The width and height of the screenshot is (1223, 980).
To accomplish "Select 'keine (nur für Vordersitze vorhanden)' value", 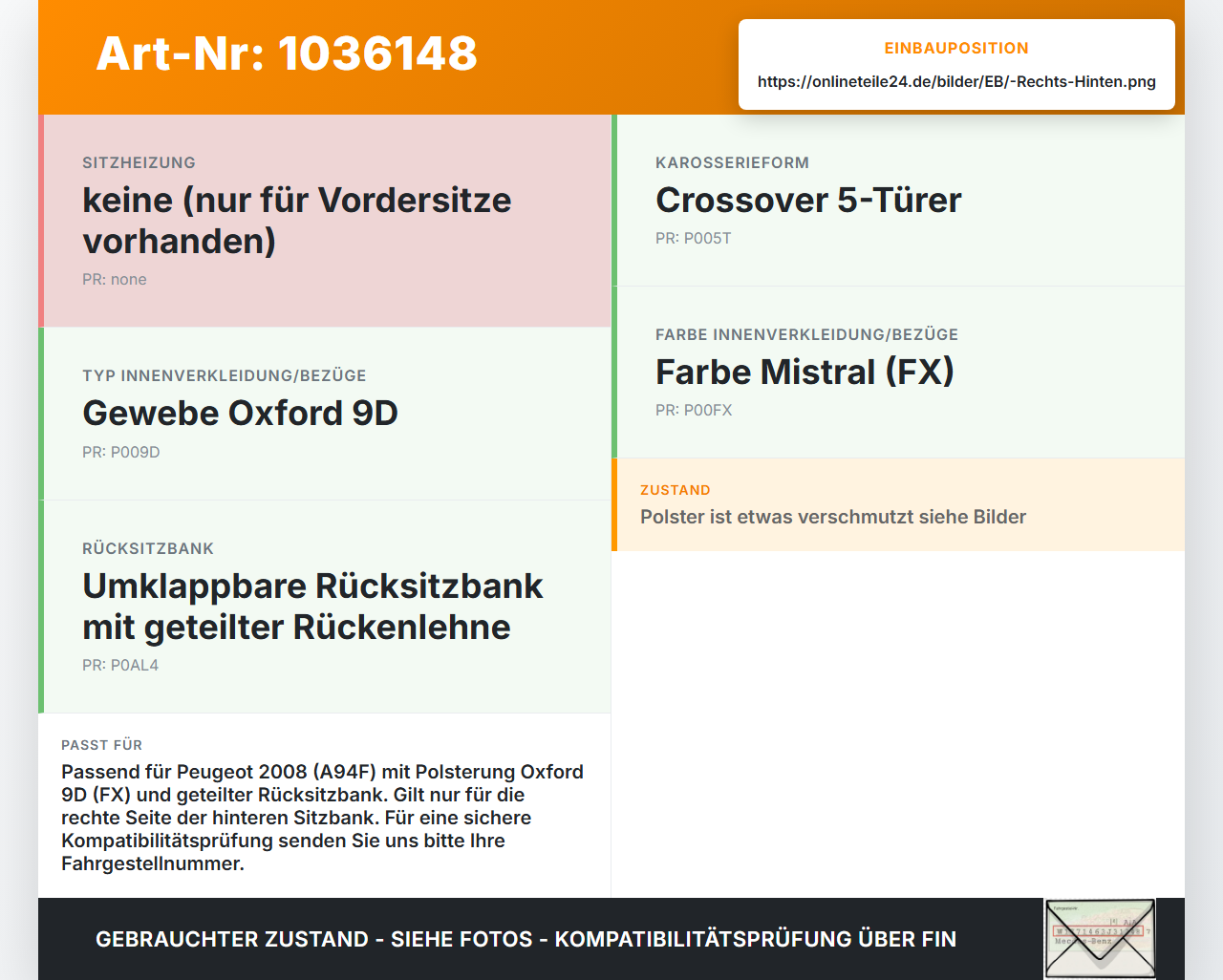I will 297,221.
